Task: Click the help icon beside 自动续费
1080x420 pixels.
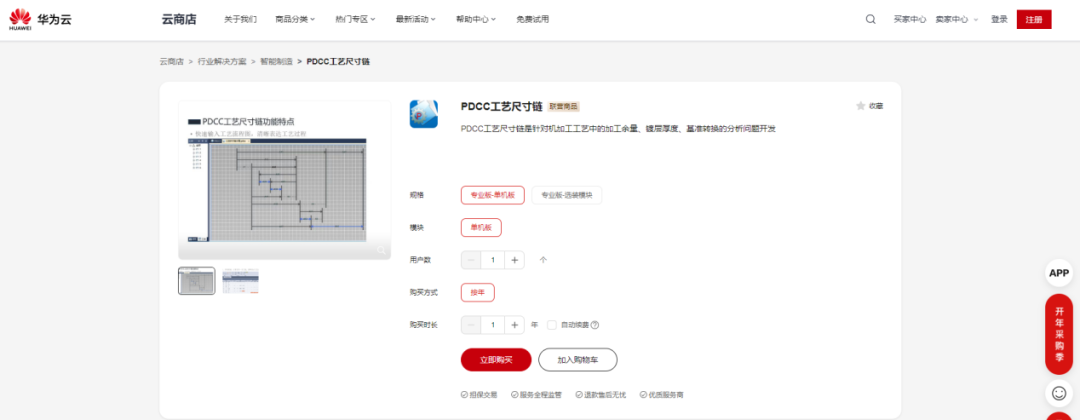Action: [594, 325]
